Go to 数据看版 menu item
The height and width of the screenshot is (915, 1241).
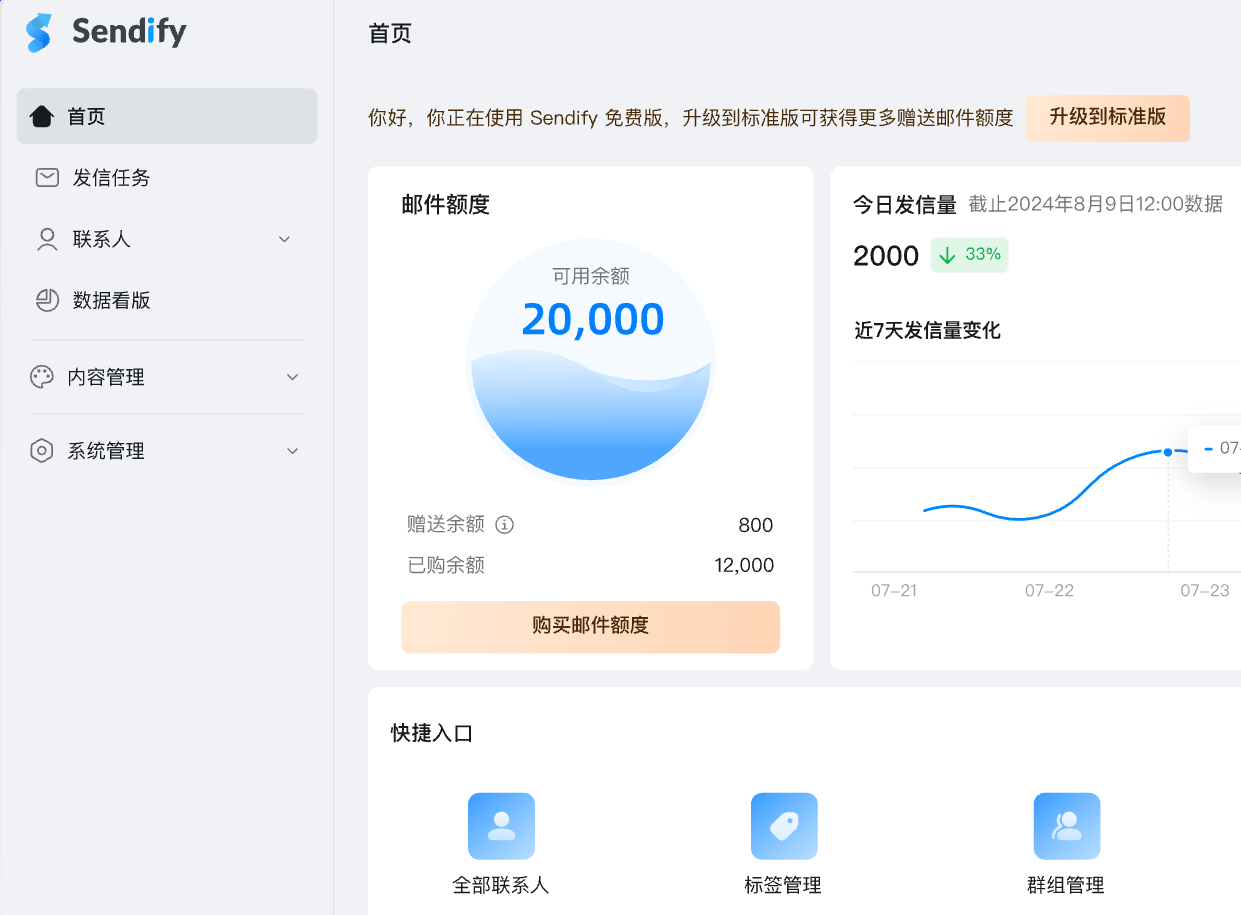point(112,301)
